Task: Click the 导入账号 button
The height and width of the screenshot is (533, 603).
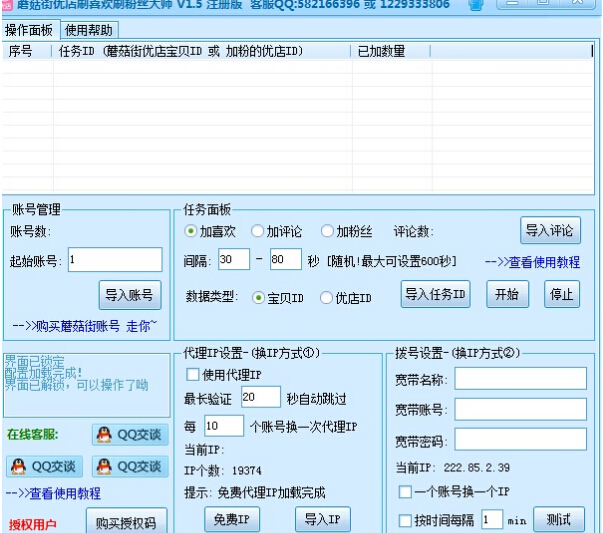Action: point(130,295)
